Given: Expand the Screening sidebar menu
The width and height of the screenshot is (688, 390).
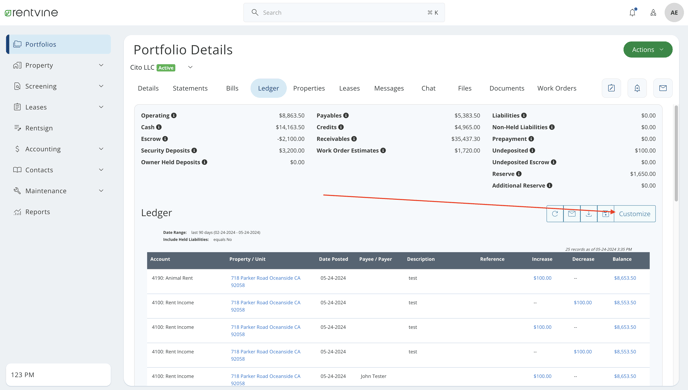Looking at the screenshot, I should 58,86.
